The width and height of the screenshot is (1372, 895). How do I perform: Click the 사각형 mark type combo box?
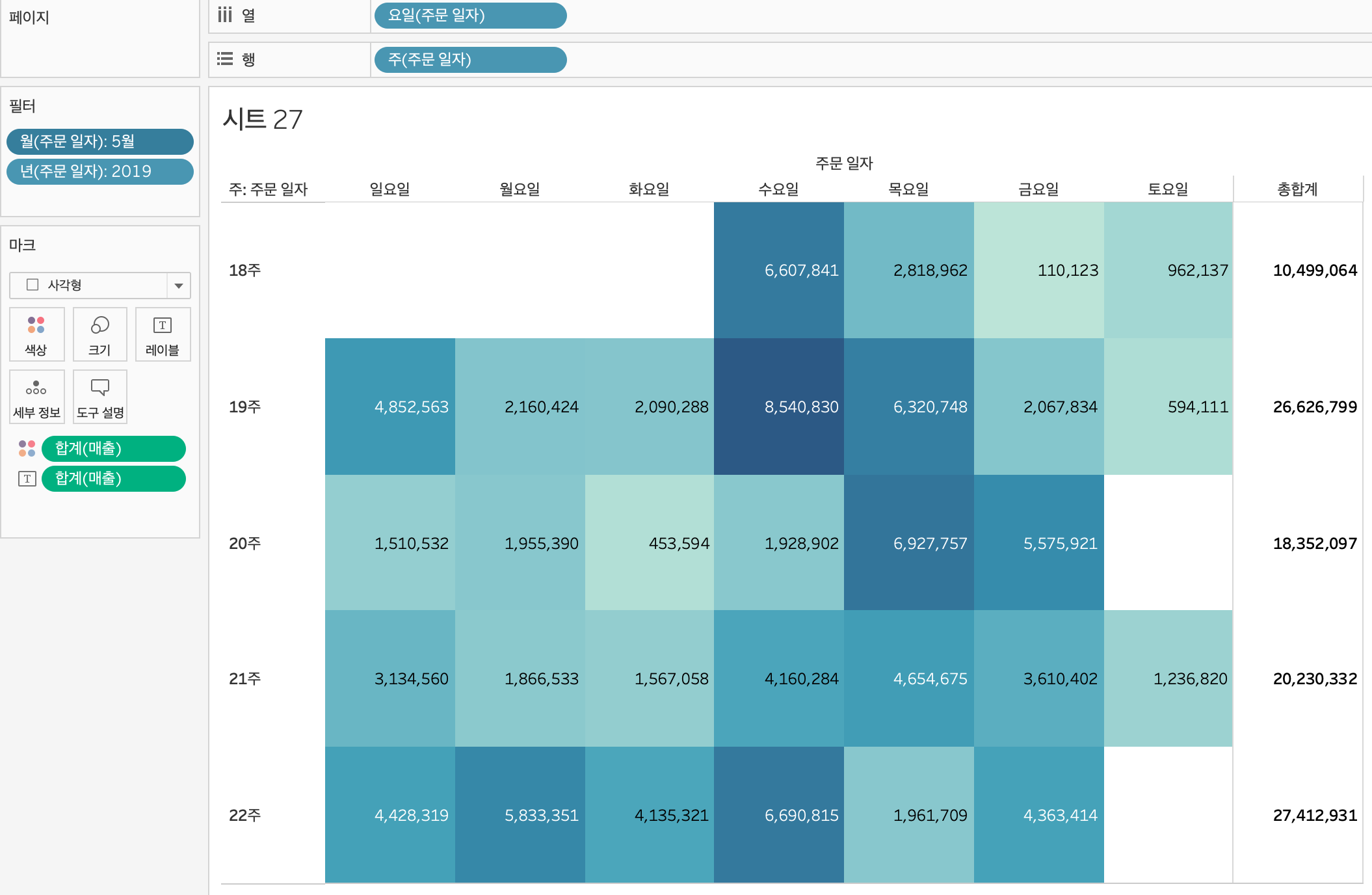(89, 286)
